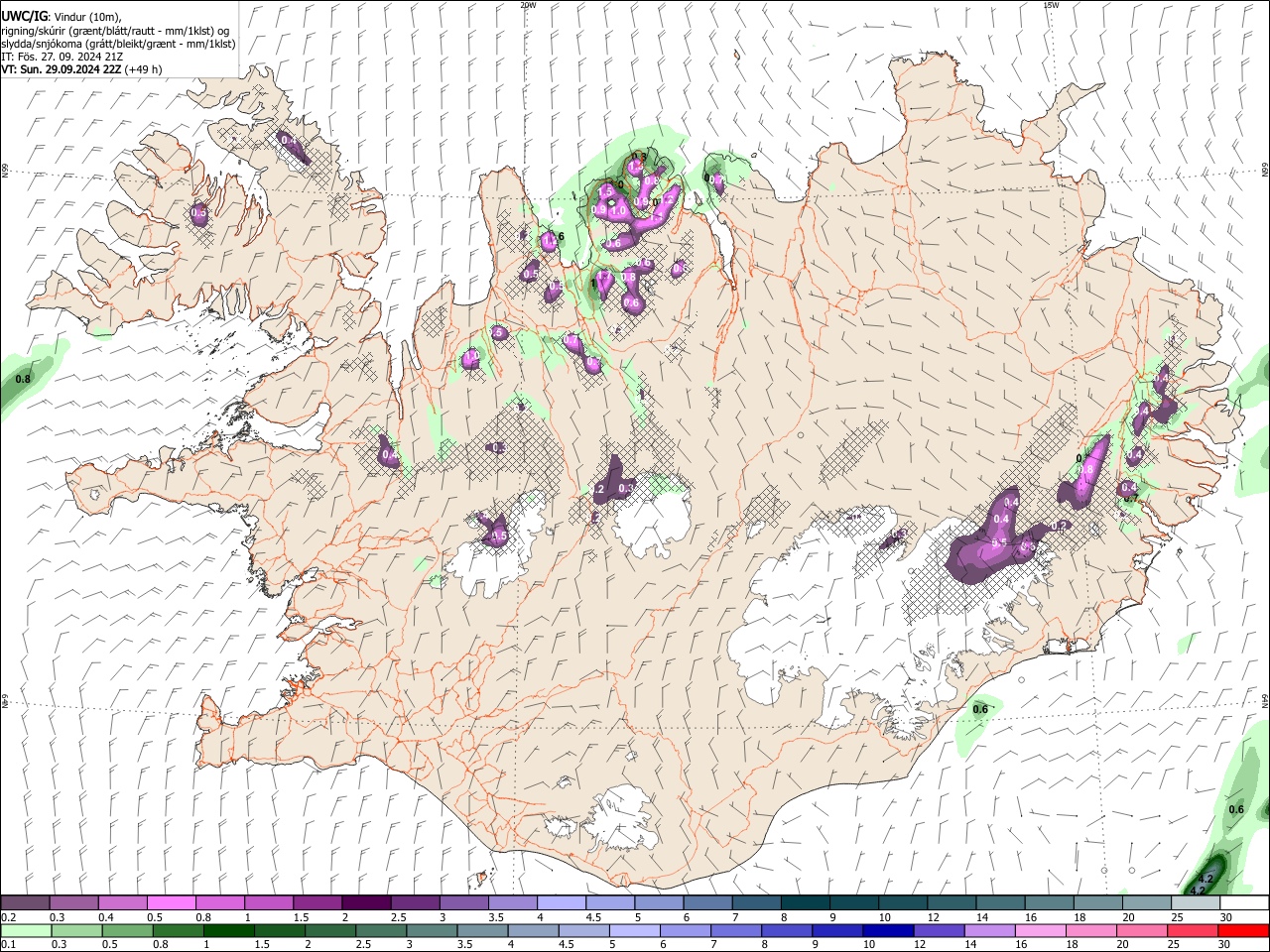Click the '20W' longitude label at top
1270x952 pixels.
coord(528,5)
